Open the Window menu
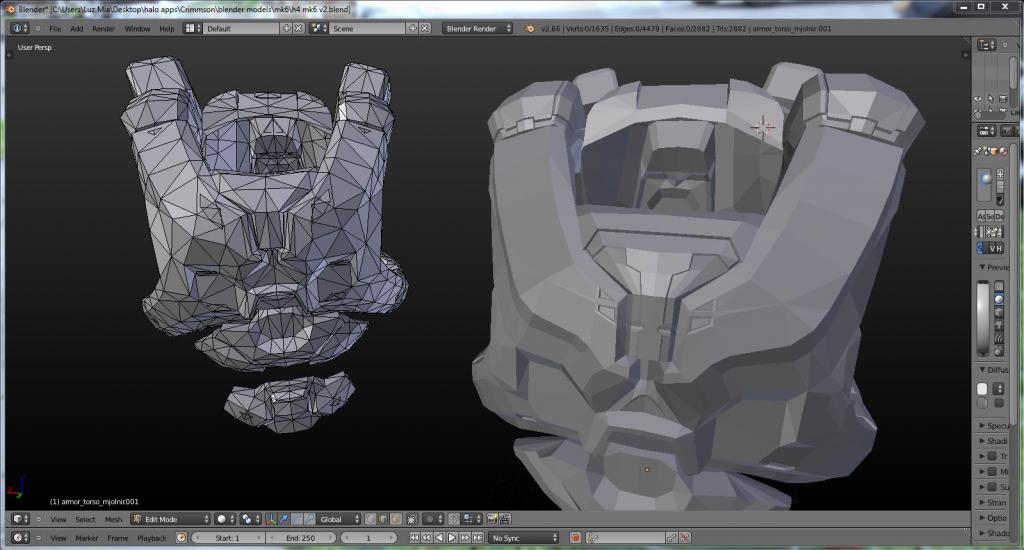 click(137, 29)
